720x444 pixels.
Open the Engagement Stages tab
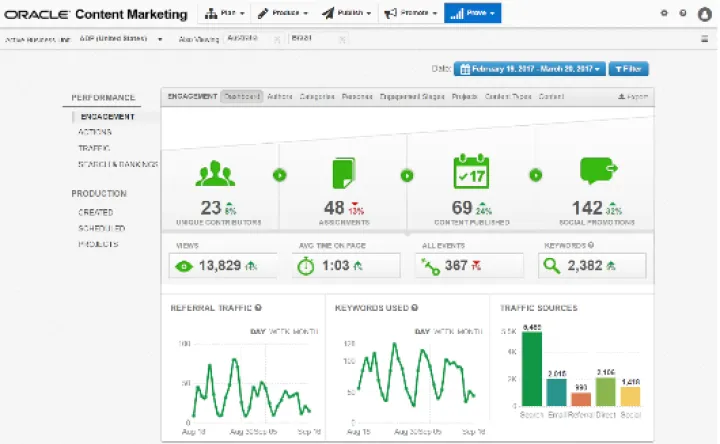tap(412, 97)
